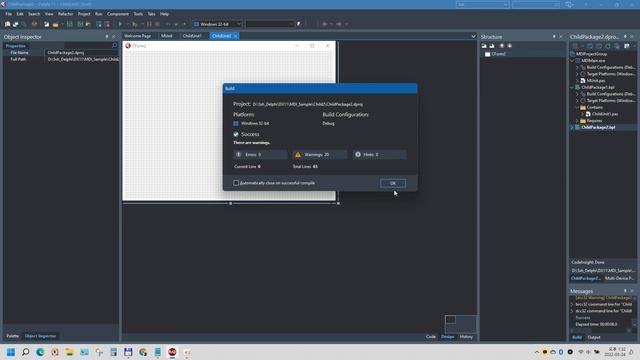The image size is (640, 360).
Task: Open the Search menu
Action: [x=34, y=14]
